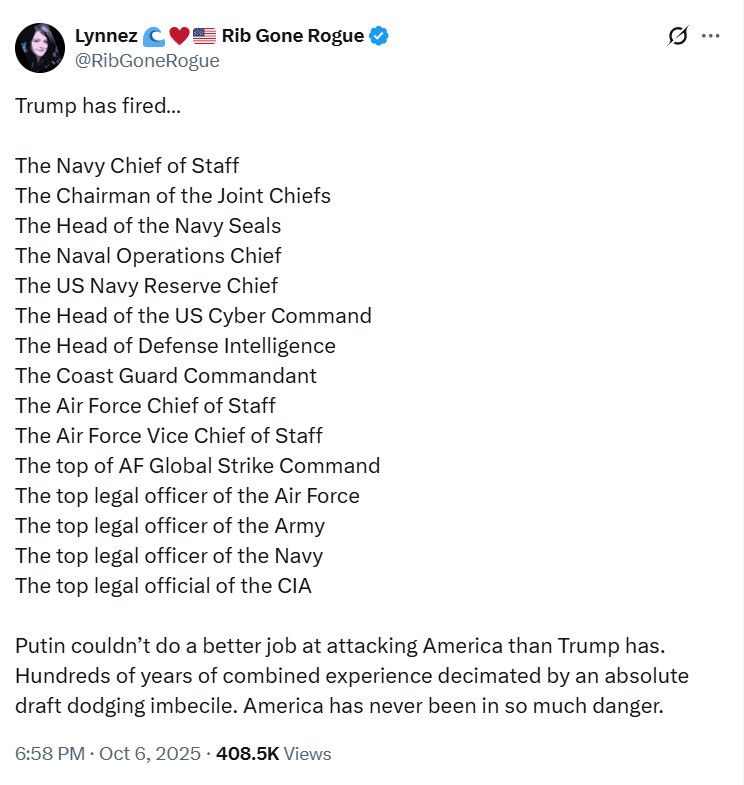Click the blue wave emoji in name

click(154, 36)
